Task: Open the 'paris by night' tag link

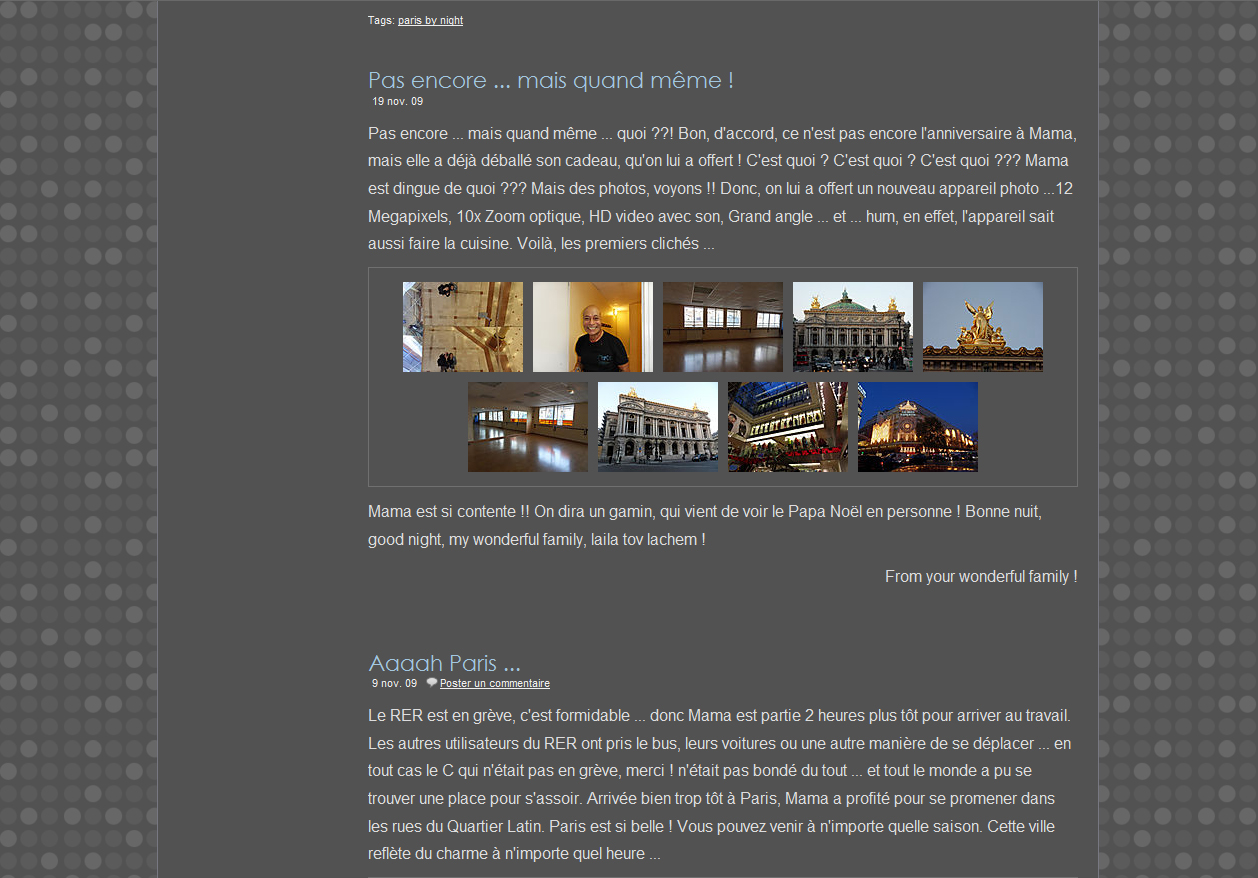Action: (430, 20)
